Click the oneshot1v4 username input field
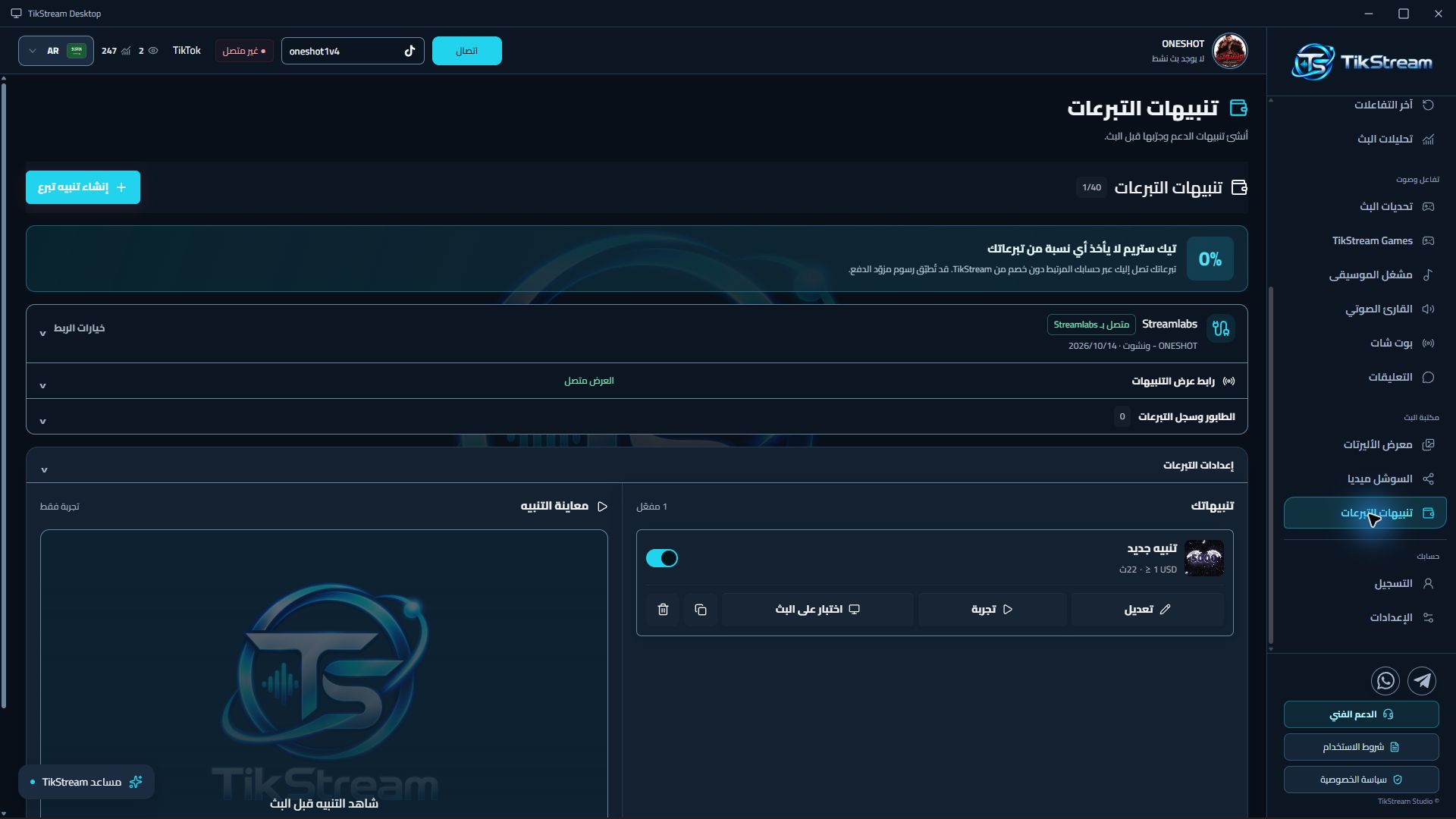 (353, 51)
